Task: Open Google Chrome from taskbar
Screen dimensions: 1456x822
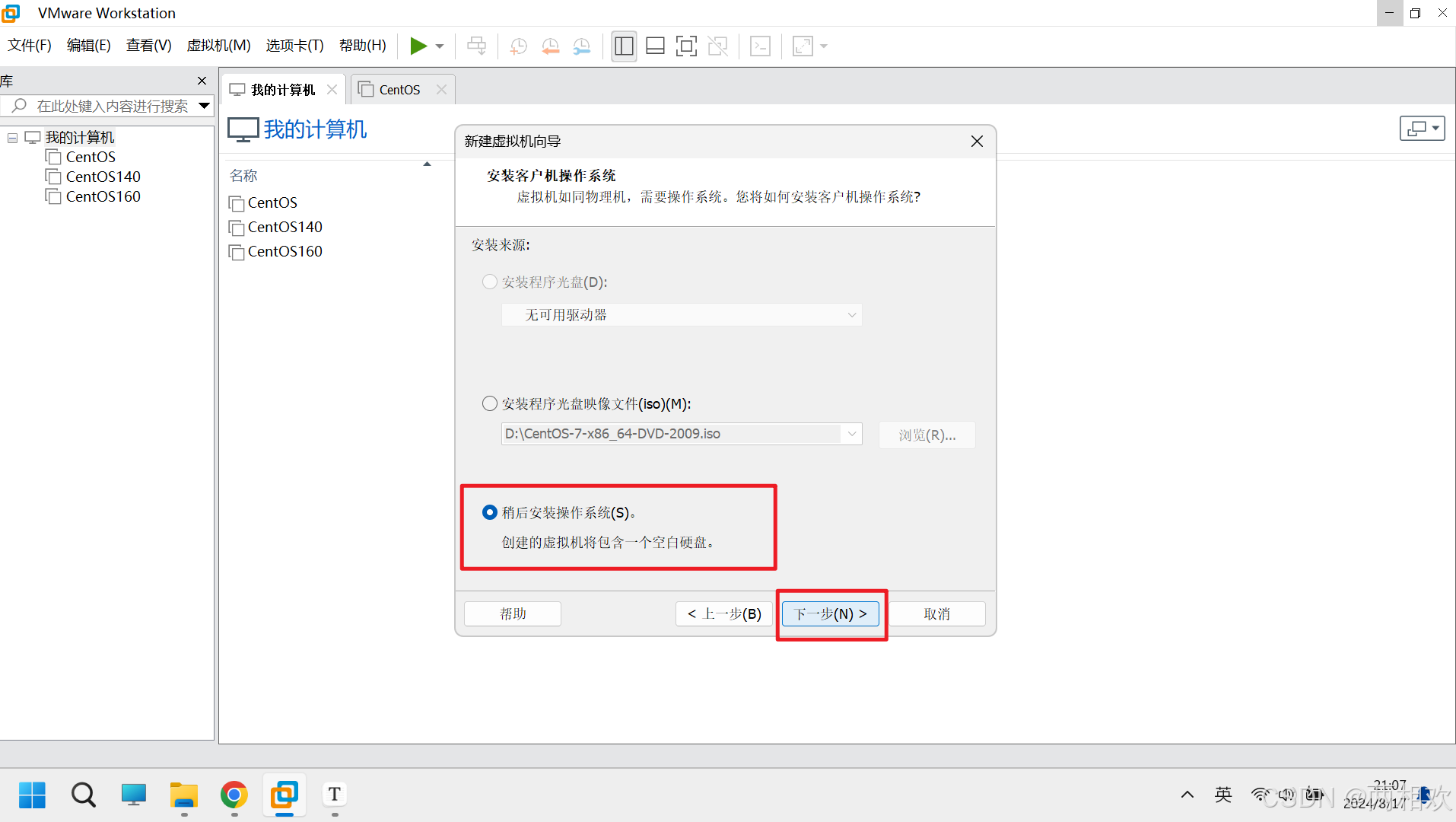Action: [x=234, y=795]
